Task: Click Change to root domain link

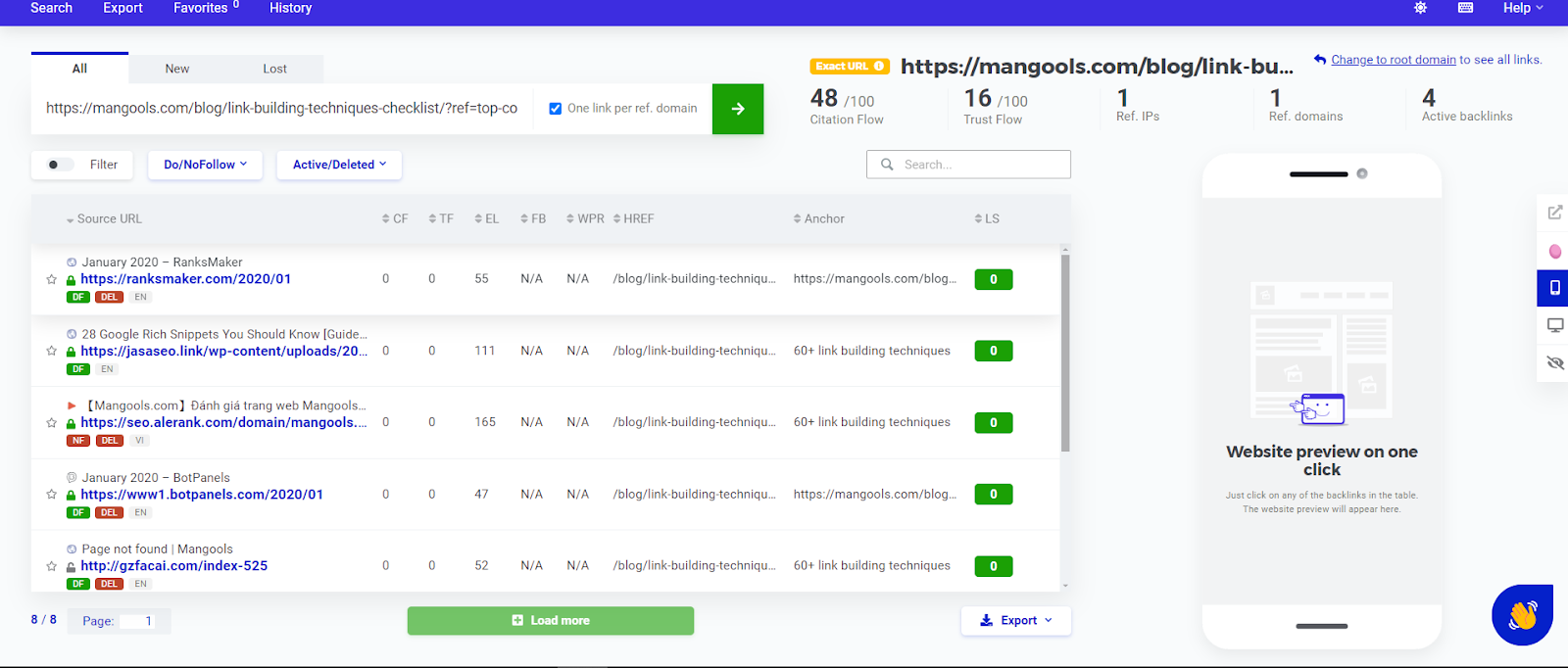Action: coord(1394,60)
